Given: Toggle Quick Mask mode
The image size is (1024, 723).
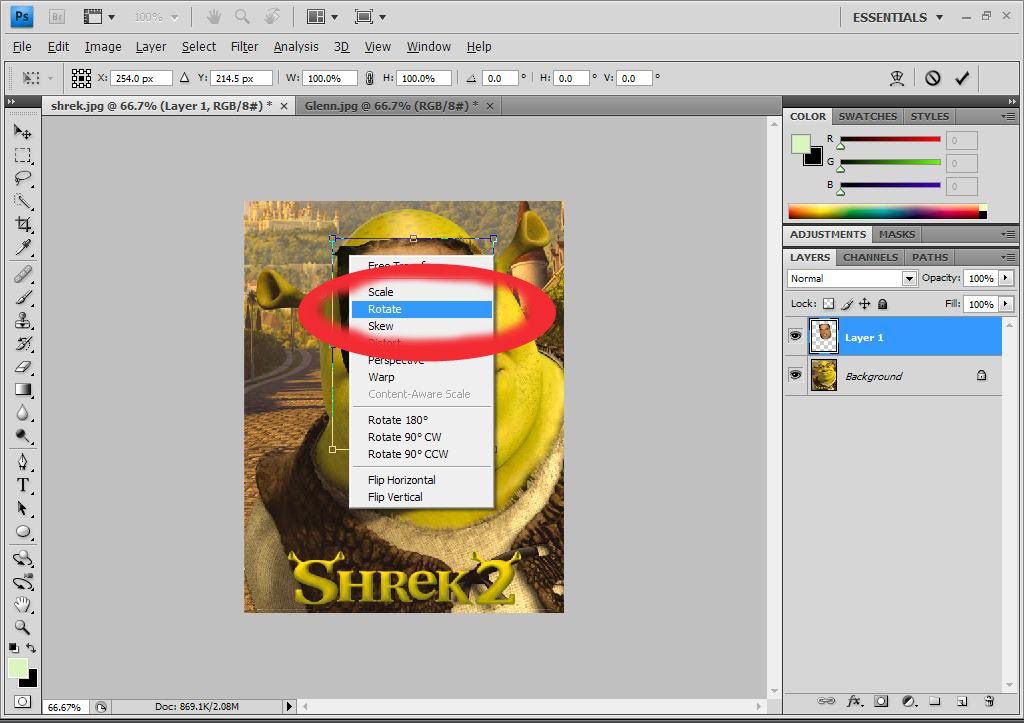Looking at the screenshot, I should [x=22, y=701].
